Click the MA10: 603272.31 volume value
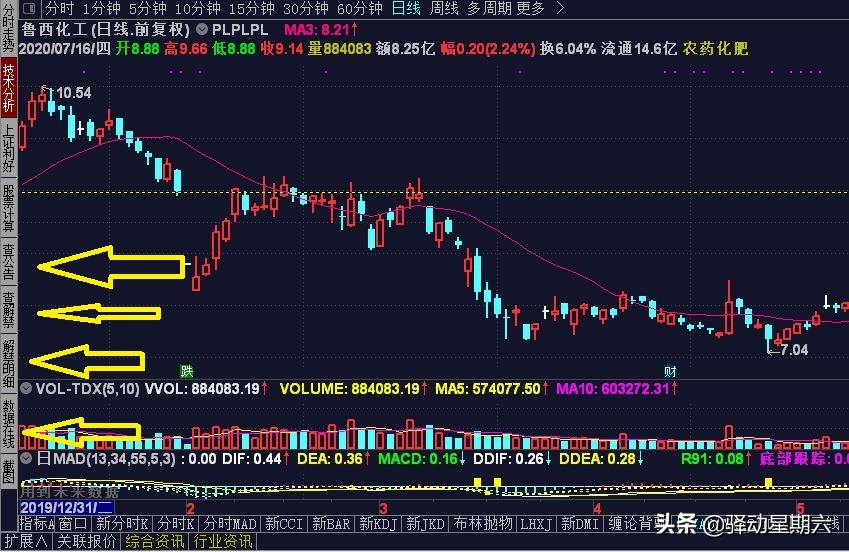The height and width of the screenshot is (552, 849). click(x=617, y=388)
